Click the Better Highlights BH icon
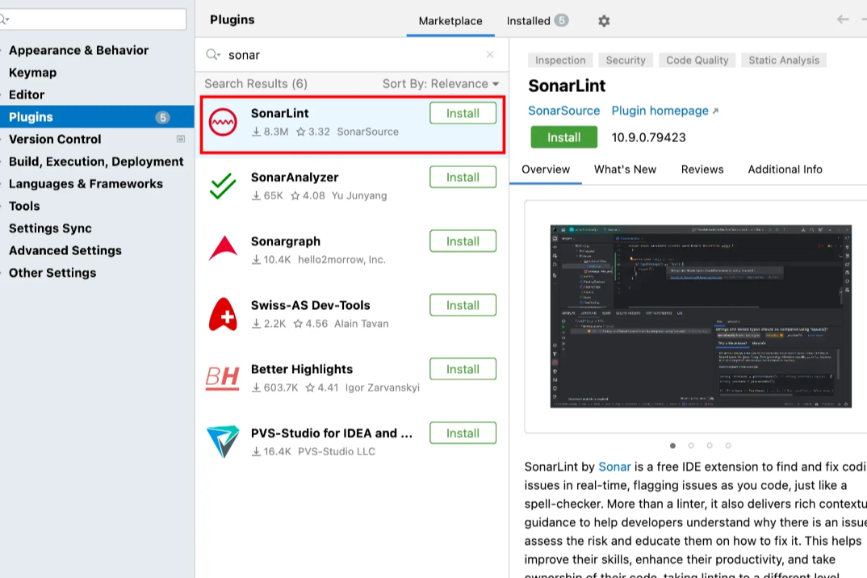 [x=222, y=378]
